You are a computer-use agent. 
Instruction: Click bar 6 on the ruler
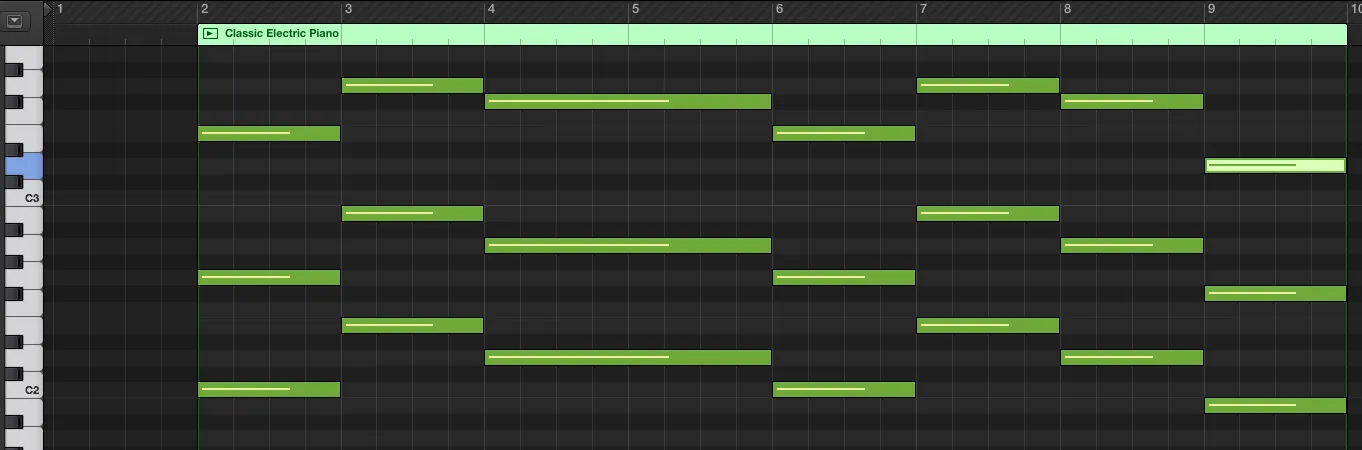[x=779, y=9]
